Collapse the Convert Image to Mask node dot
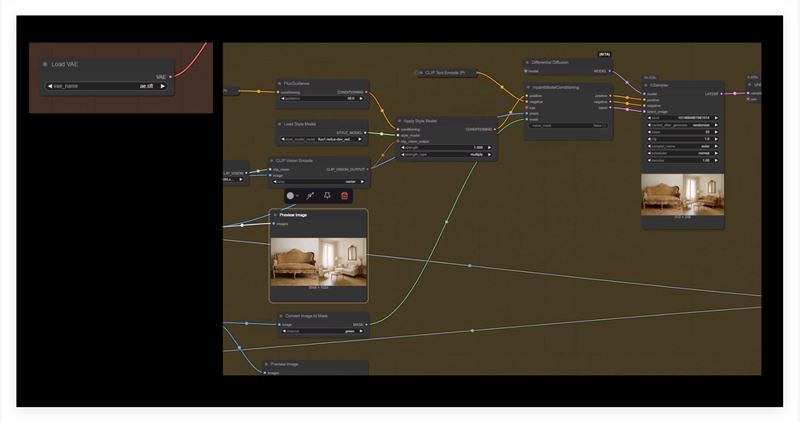The image size is (800, 422). pyautogui.click(x=281, y=316)
